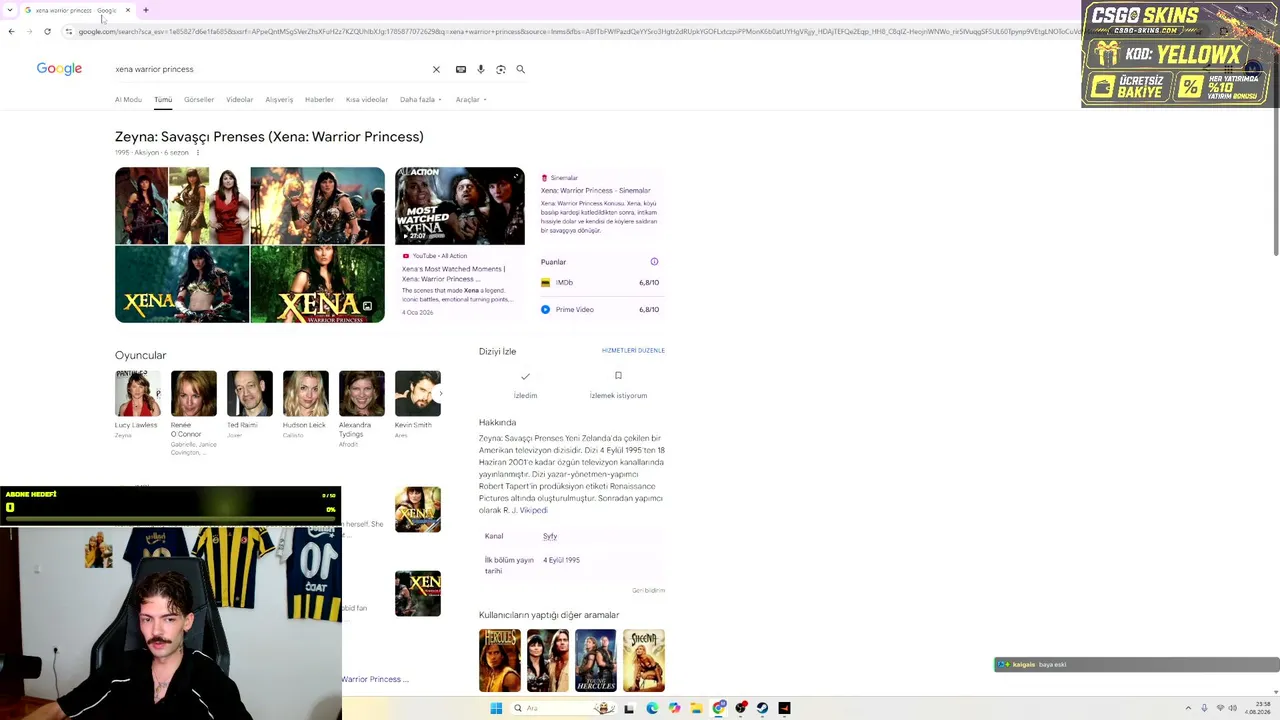Image resolution: width=1280 pixels, height=720 pixels.
Task: Select the Tümü results tab
Action: (x=163, y=100)
